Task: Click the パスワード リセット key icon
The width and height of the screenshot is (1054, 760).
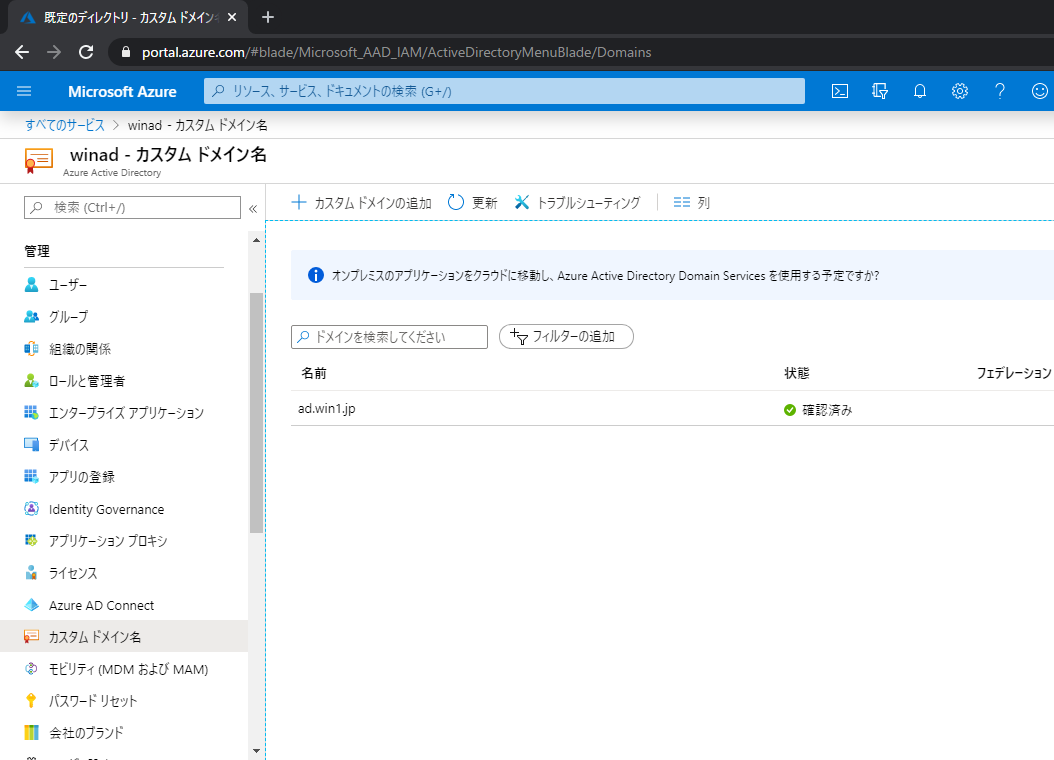Action: pyautogui.click(x=32, y=701)
